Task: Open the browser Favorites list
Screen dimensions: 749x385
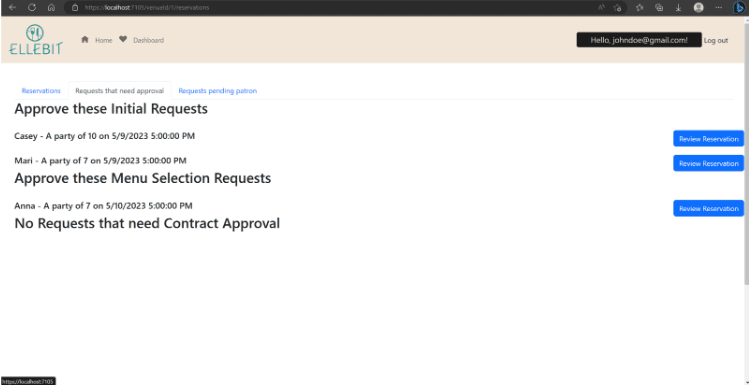Action: point(640,8)
